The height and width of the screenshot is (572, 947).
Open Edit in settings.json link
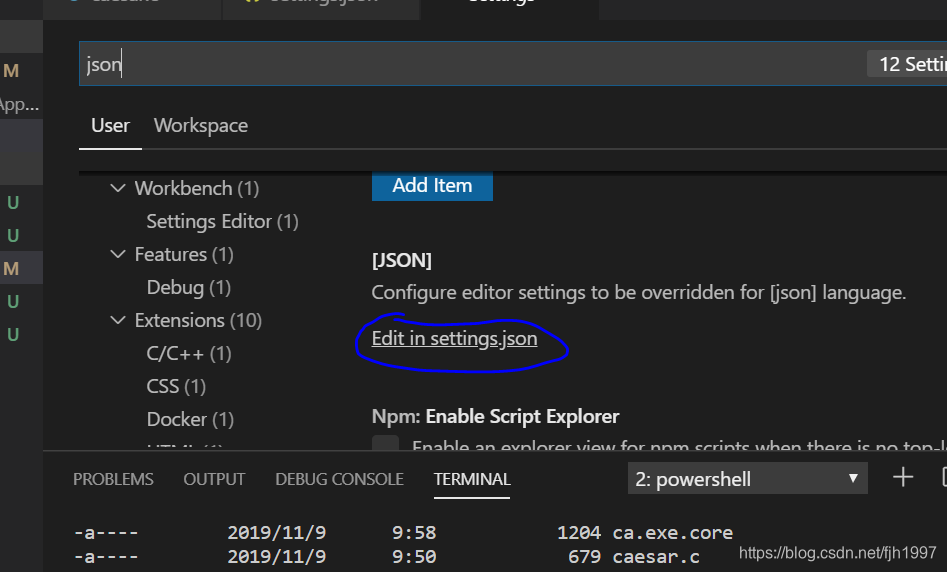tap(454, 339)
